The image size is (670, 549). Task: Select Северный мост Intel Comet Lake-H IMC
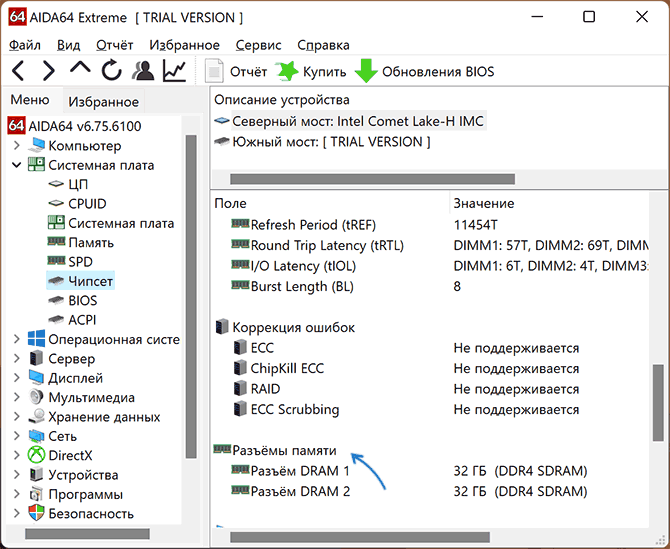(x=358, y=121)
